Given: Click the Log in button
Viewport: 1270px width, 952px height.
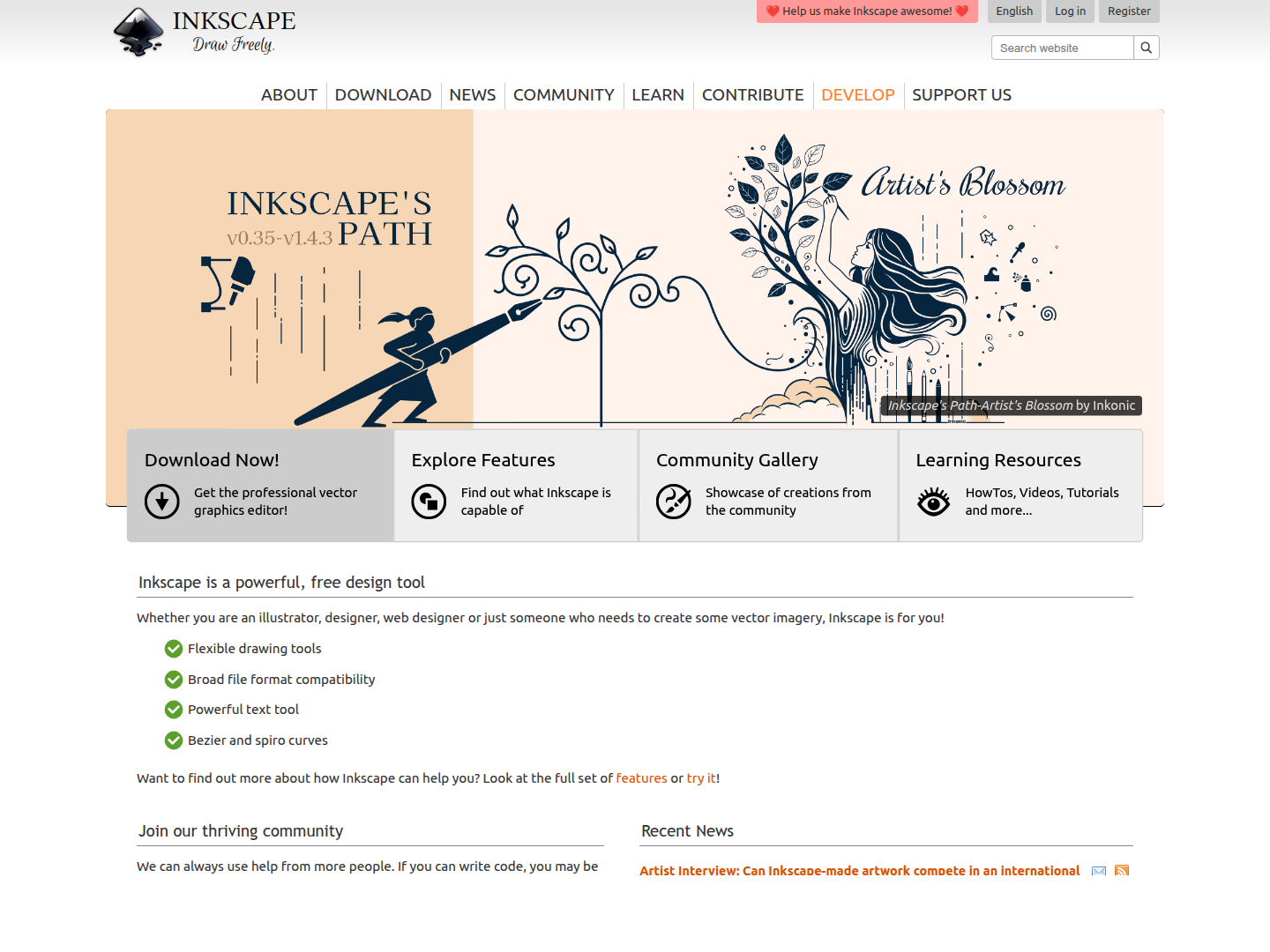Looking at the screenshot, I should (1070, 11).
